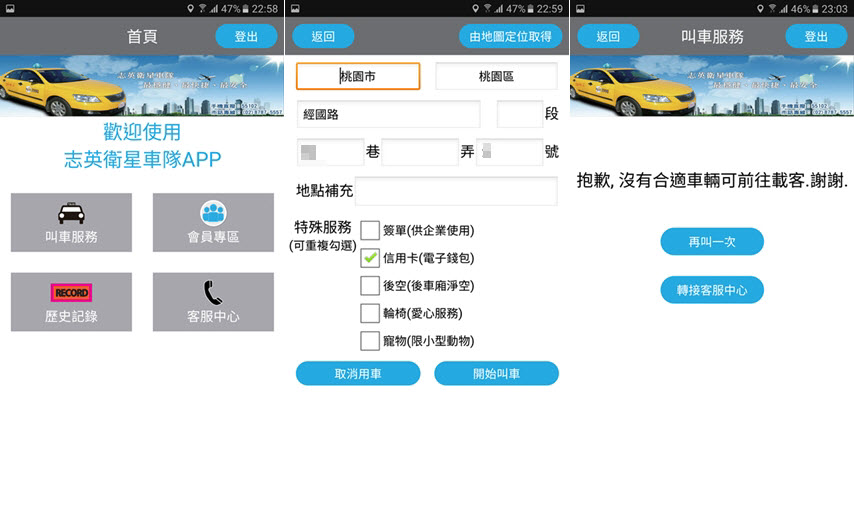Focus the 地點補充 extra location field
The width and height of the screenshot is (854, 505).
[456, 191]
